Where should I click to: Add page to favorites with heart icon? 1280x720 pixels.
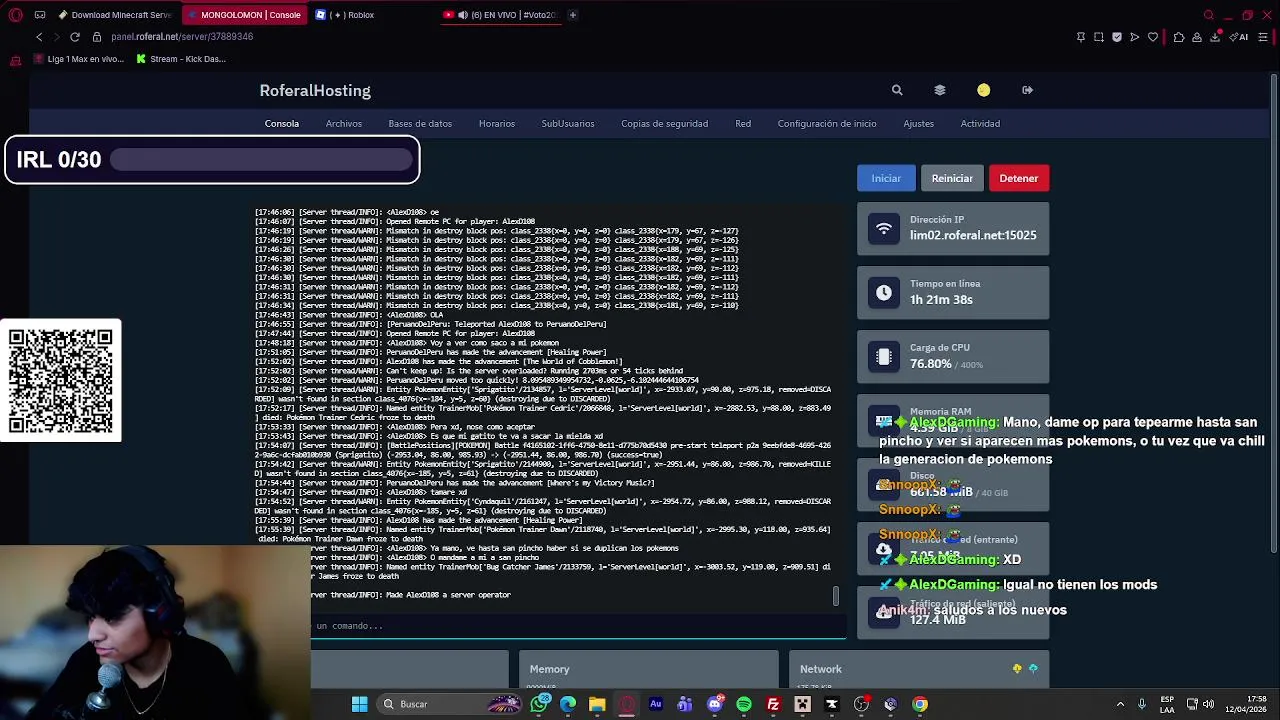1153,37
